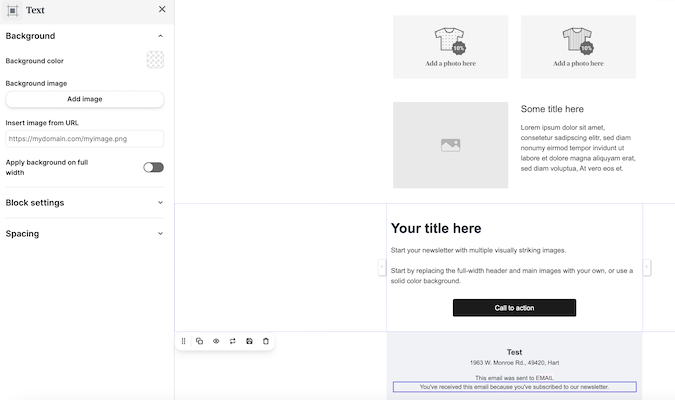The height and width of the screenshot is (400, 675).
Task: Click the add column handle right of block
Action: point(647,267)
